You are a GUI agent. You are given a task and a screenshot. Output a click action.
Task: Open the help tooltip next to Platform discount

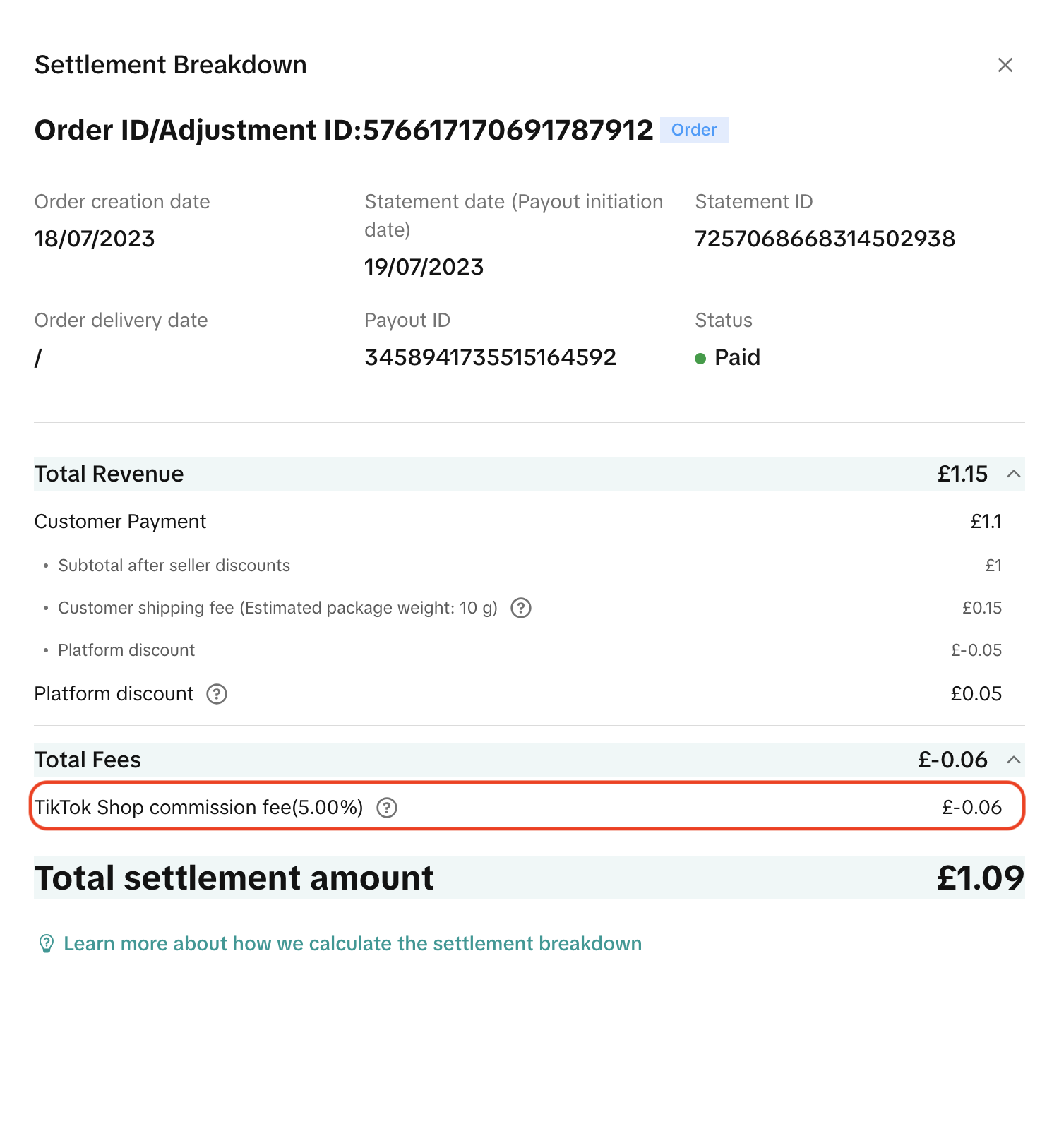217,694
